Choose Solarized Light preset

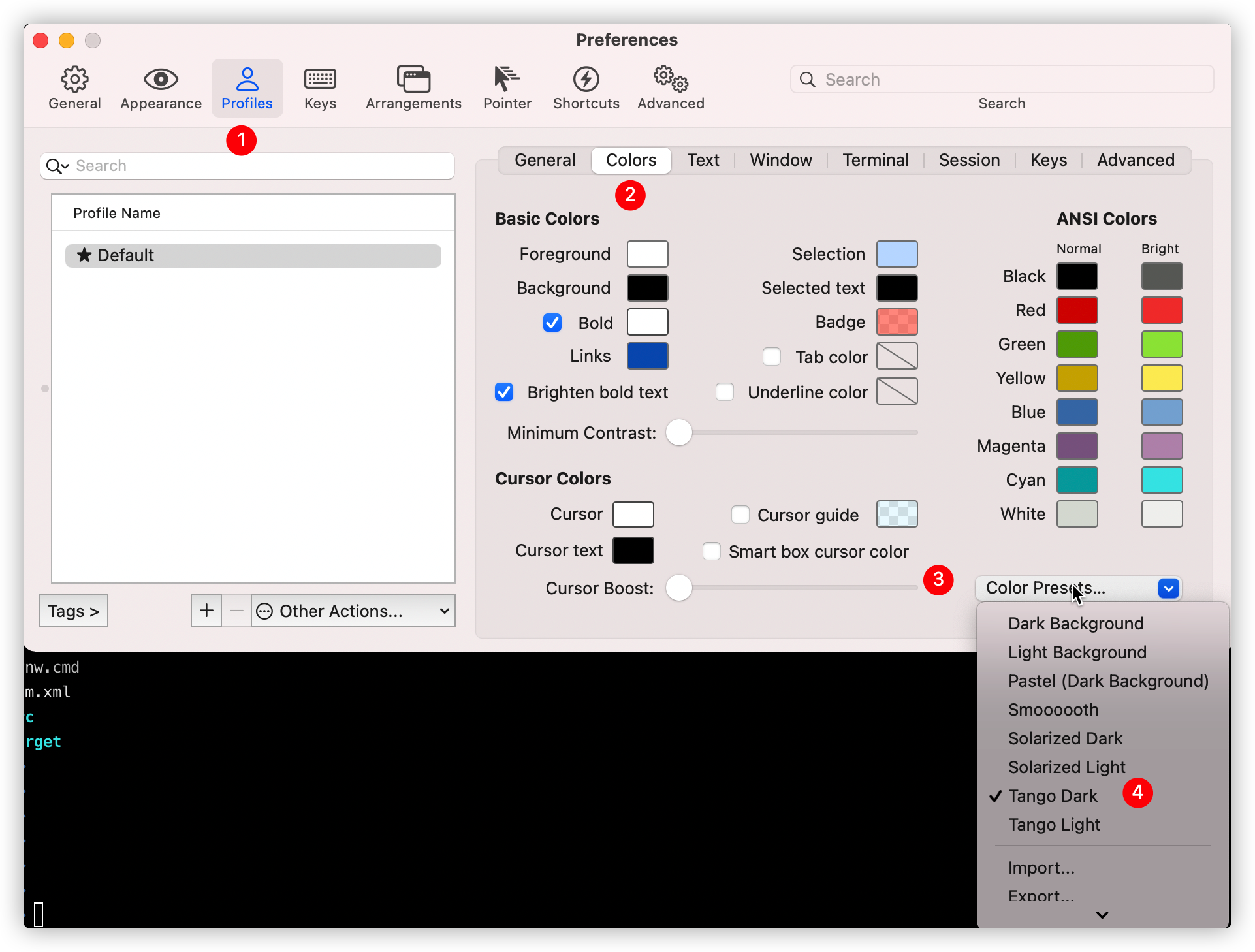click(x=1103, y=767)
